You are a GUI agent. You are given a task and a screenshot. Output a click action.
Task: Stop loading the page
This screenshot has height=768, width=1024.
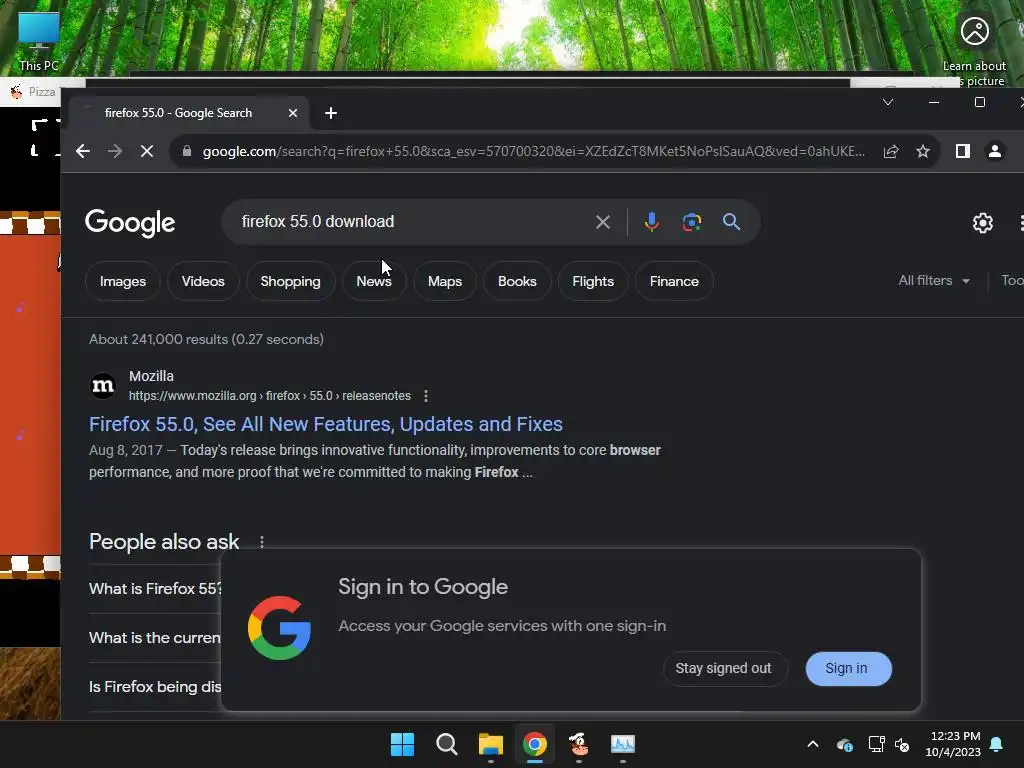pyautogui.click(x=147, y=152)
